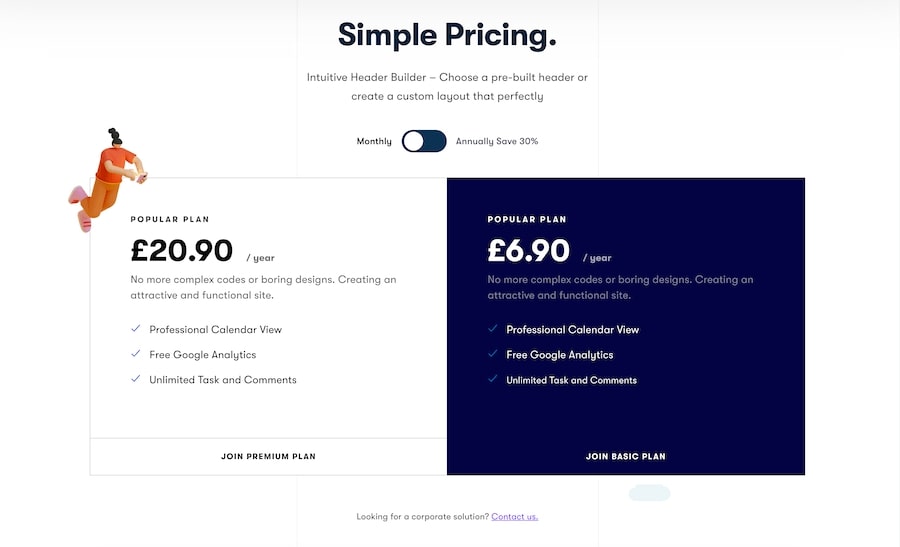Image resolution: width=900 pixels, height=547 pixels.
Task: Click the Simple Pricing heading
Action: click(x=447, y=35)
